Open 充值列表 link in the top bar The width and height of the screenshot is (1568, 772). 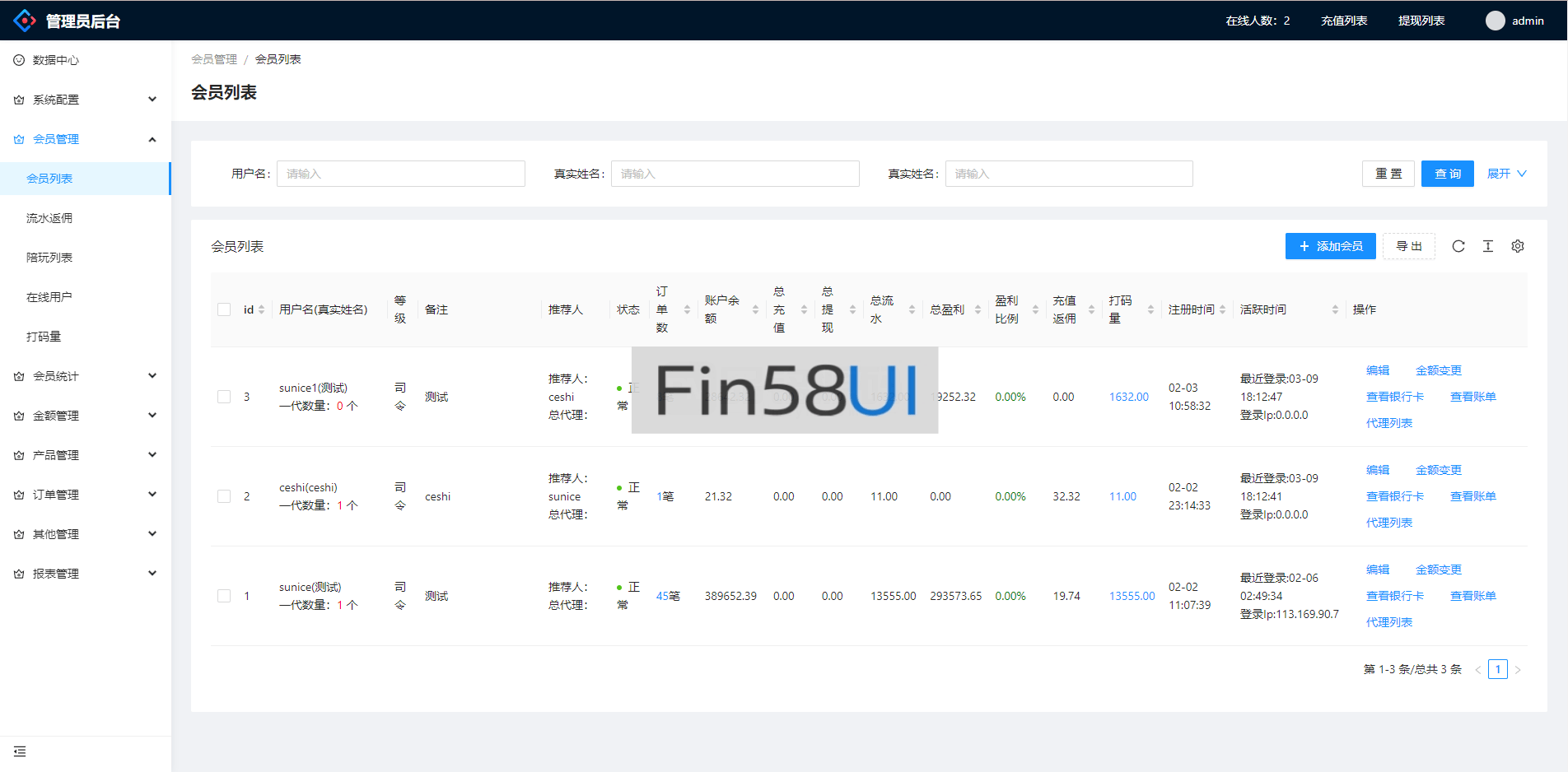tap(1343, 21)
